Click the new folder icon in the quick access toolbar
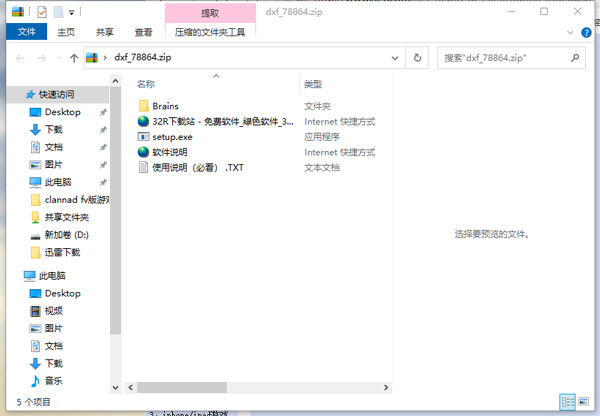The height and width of the screenshot is (416, 600). (58, 12)
